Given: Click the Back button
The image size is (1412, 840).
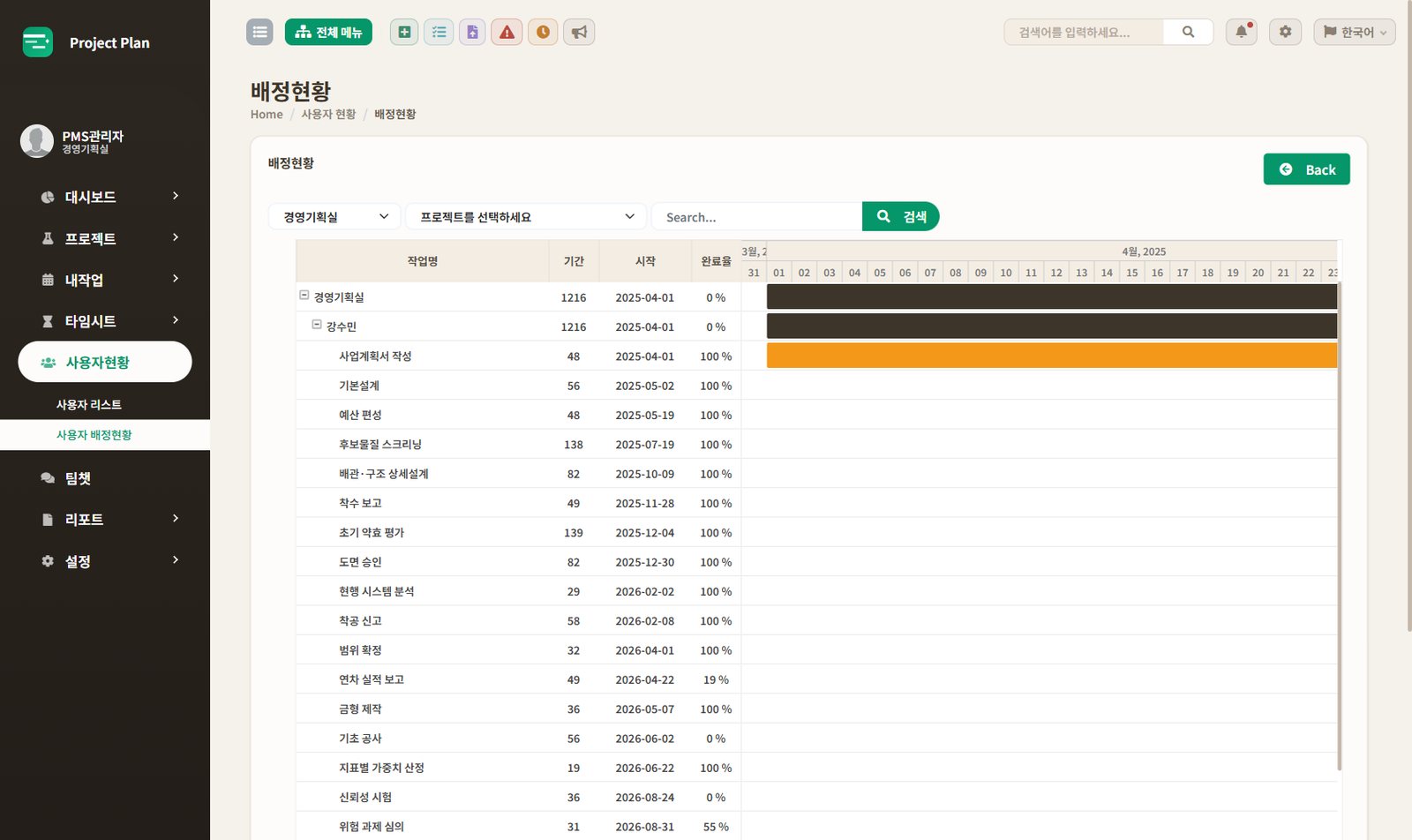Looking at the screenshot, I should tap(1306, 169).
